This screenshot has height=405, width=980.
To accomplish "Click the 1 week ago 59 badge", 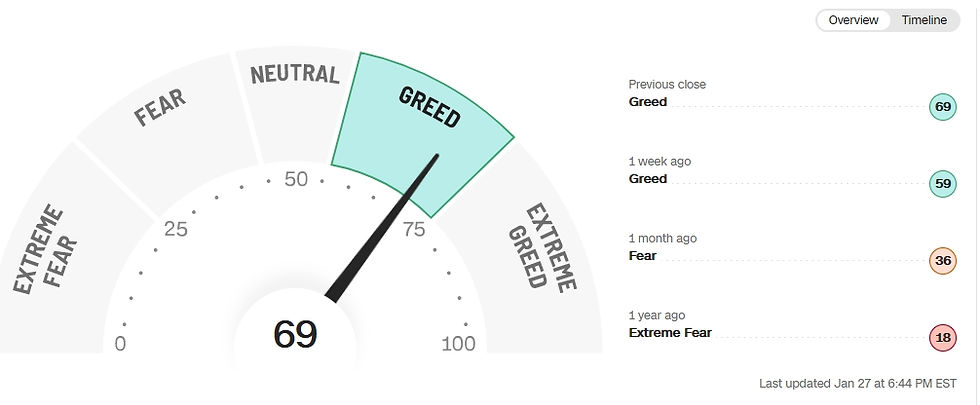I will pyautogui.click(x=942, y=184).
